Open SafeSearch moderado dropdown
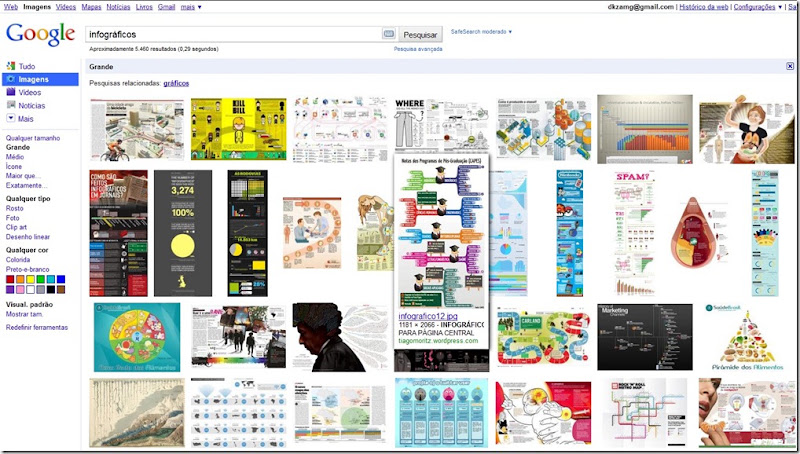Image resolution: width=800 pixels, height=454 pixels. coord(481,32)
